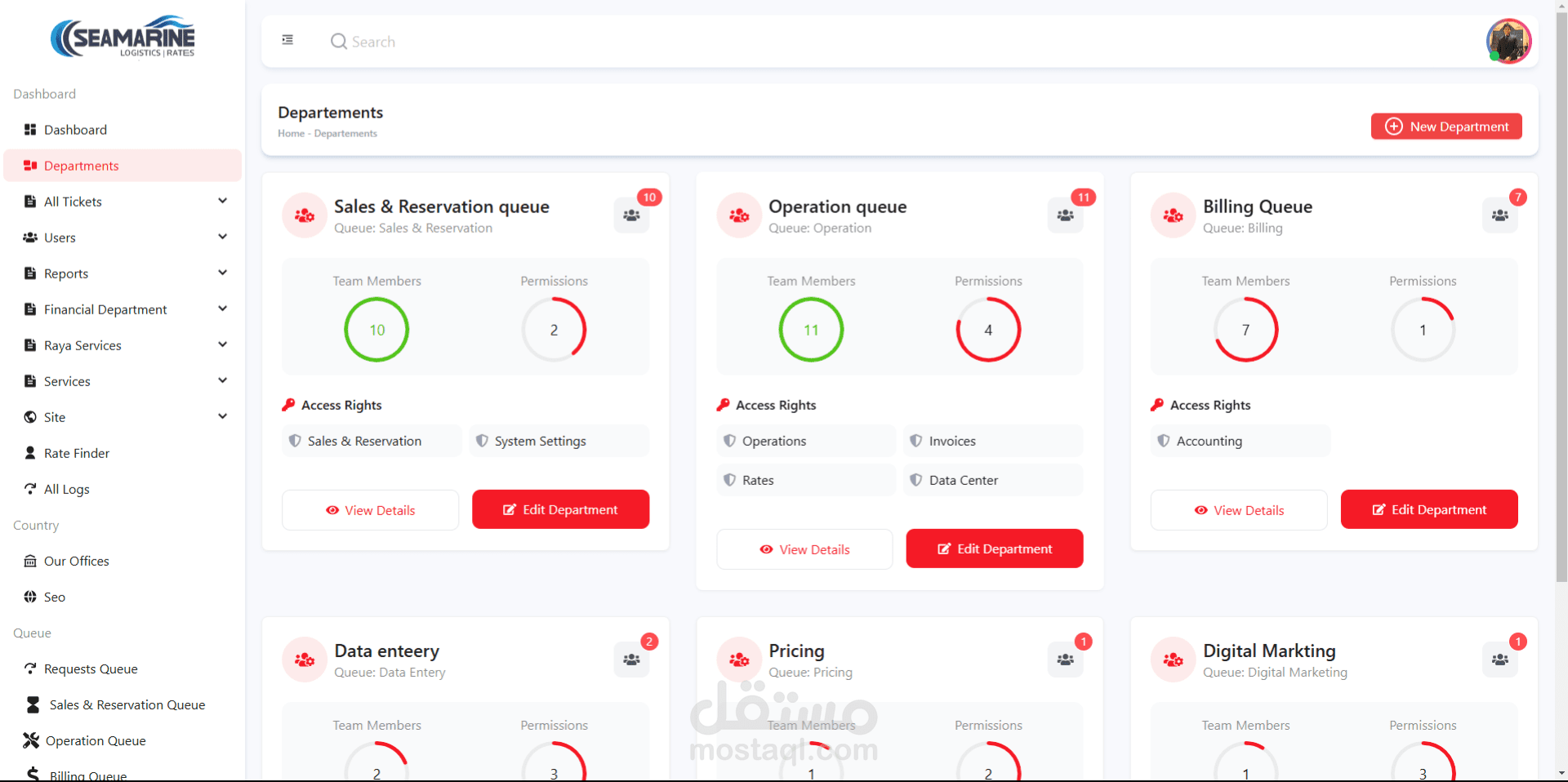Click the Operation Queue tools icon
1568x782 pixels.
pyautogui.click(x=31, y=740)
